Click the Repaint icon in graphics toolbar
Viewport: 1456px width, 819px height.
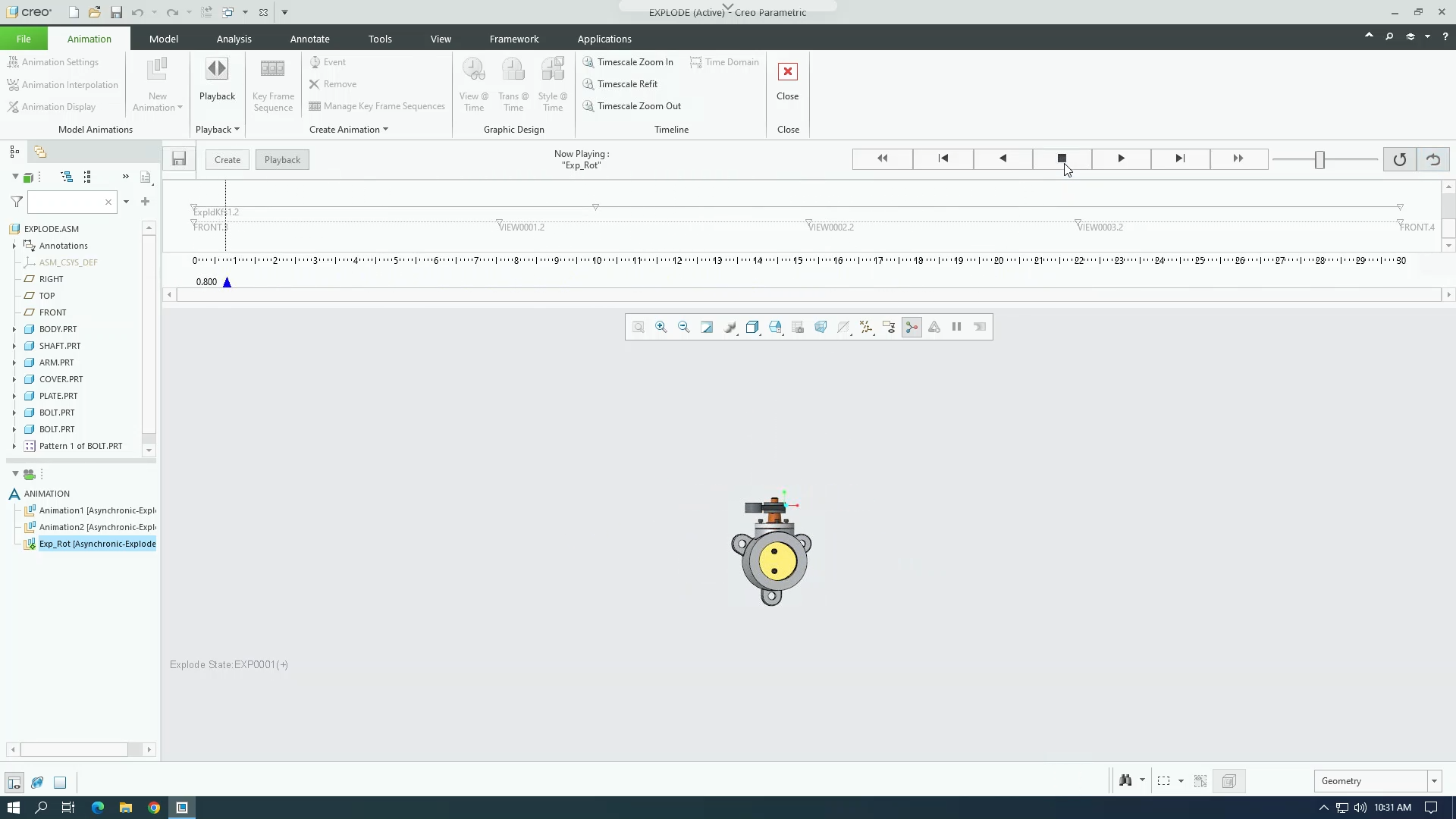click(707, 327)
